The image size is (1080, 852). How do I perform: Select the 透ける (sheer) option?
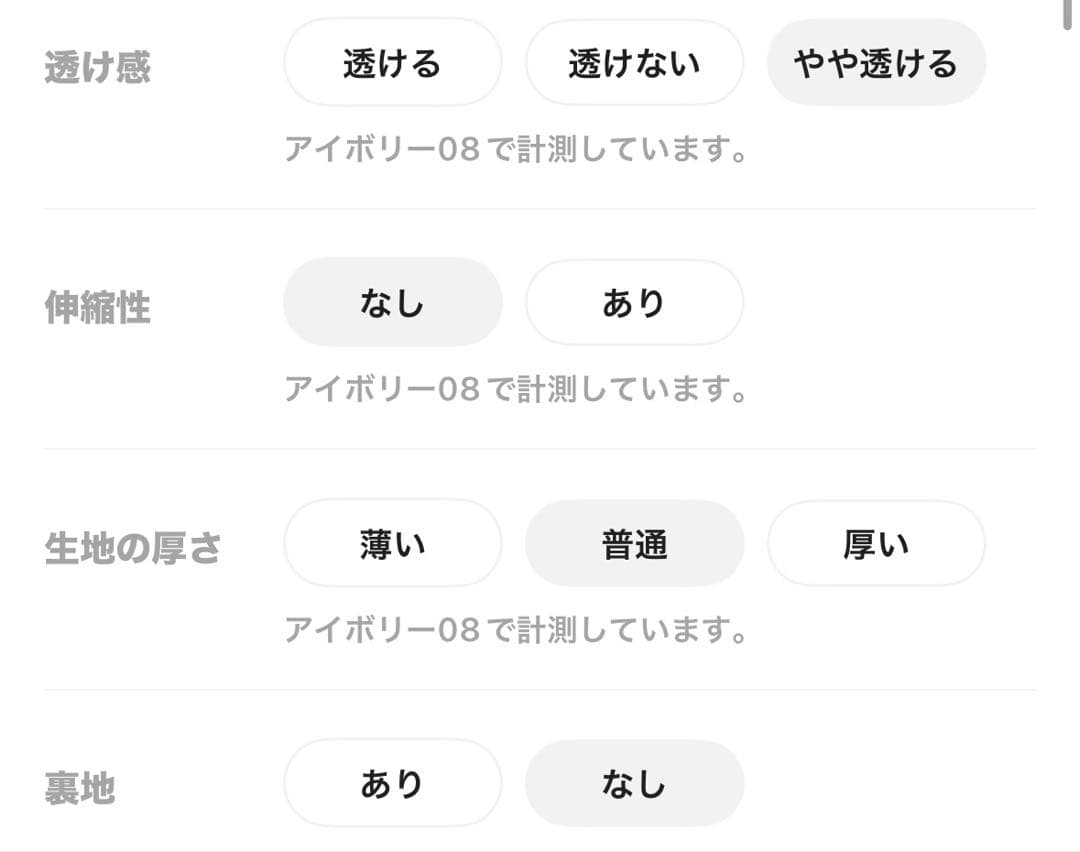pos(392,62)
